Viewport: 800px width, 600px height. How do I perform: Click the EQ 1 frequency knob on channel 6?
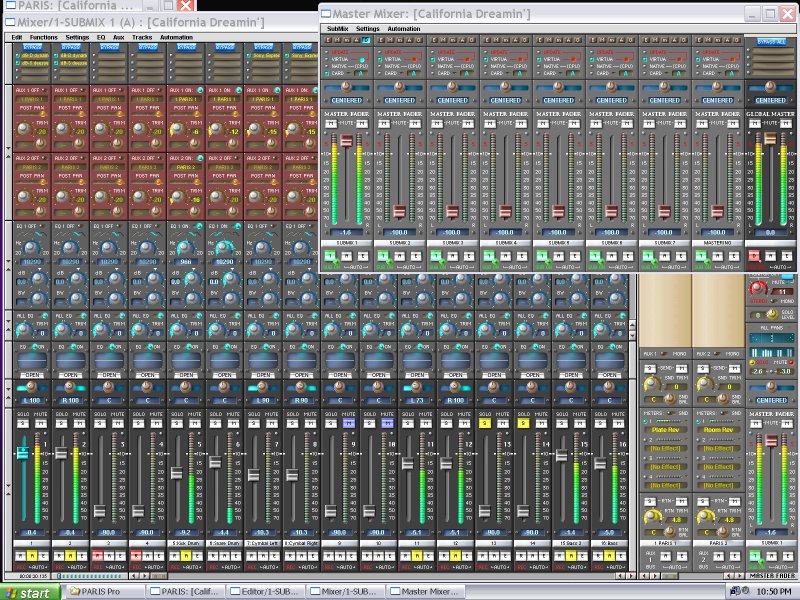(x=223, y=247)
